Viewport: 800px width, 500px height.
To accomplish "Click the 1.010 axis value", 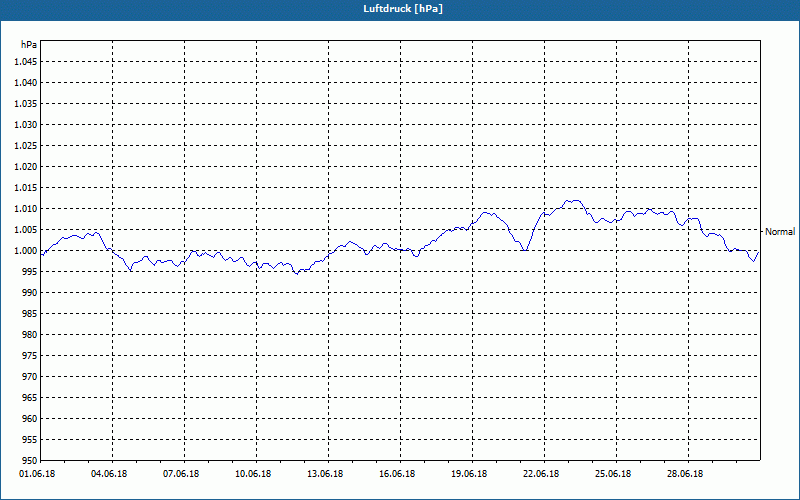I will pyautogui.click(x=26, y=209).
